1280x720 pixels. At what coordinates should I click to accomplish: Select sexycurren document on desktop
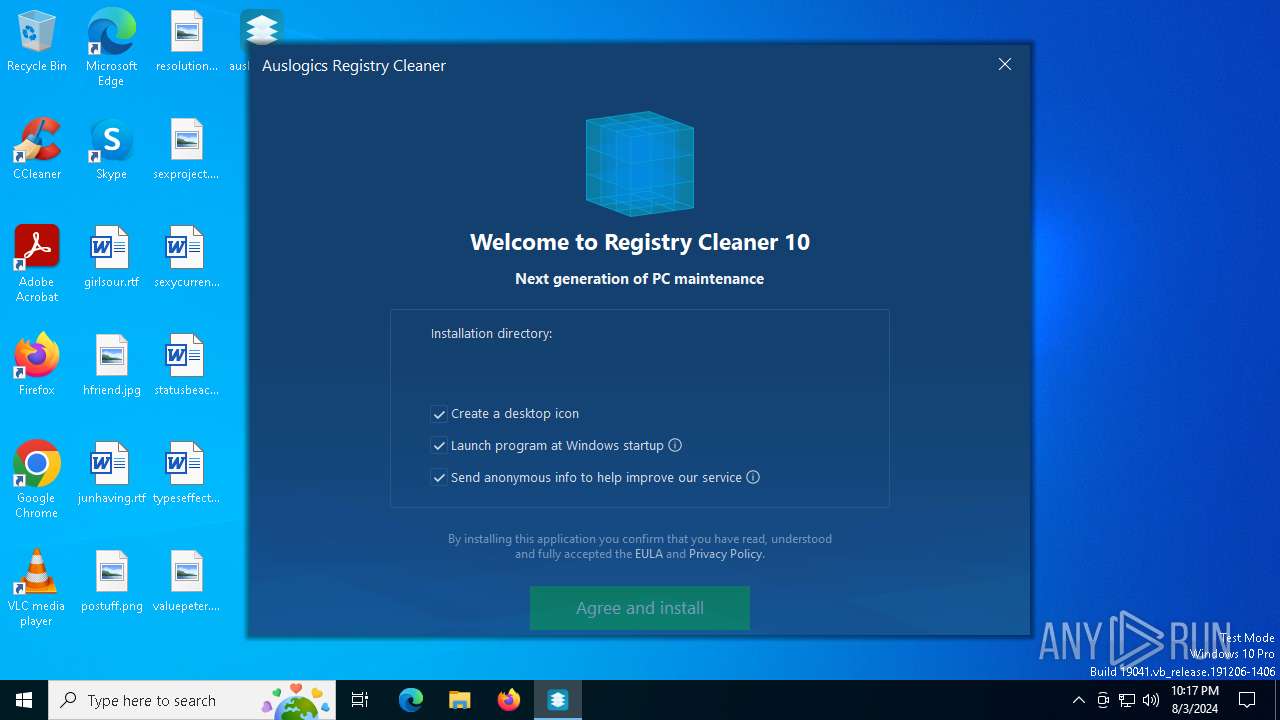tap(186, 258)
